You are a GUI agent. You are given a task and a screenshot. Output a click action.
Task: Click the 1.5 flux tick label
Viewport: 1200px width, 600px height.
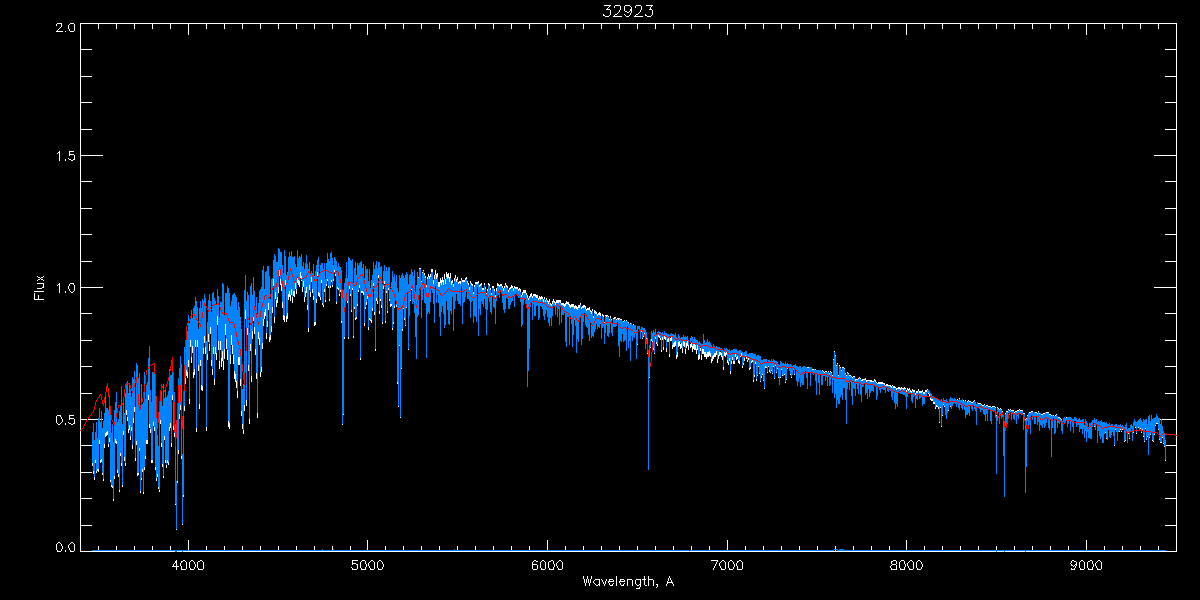(65, 157)
